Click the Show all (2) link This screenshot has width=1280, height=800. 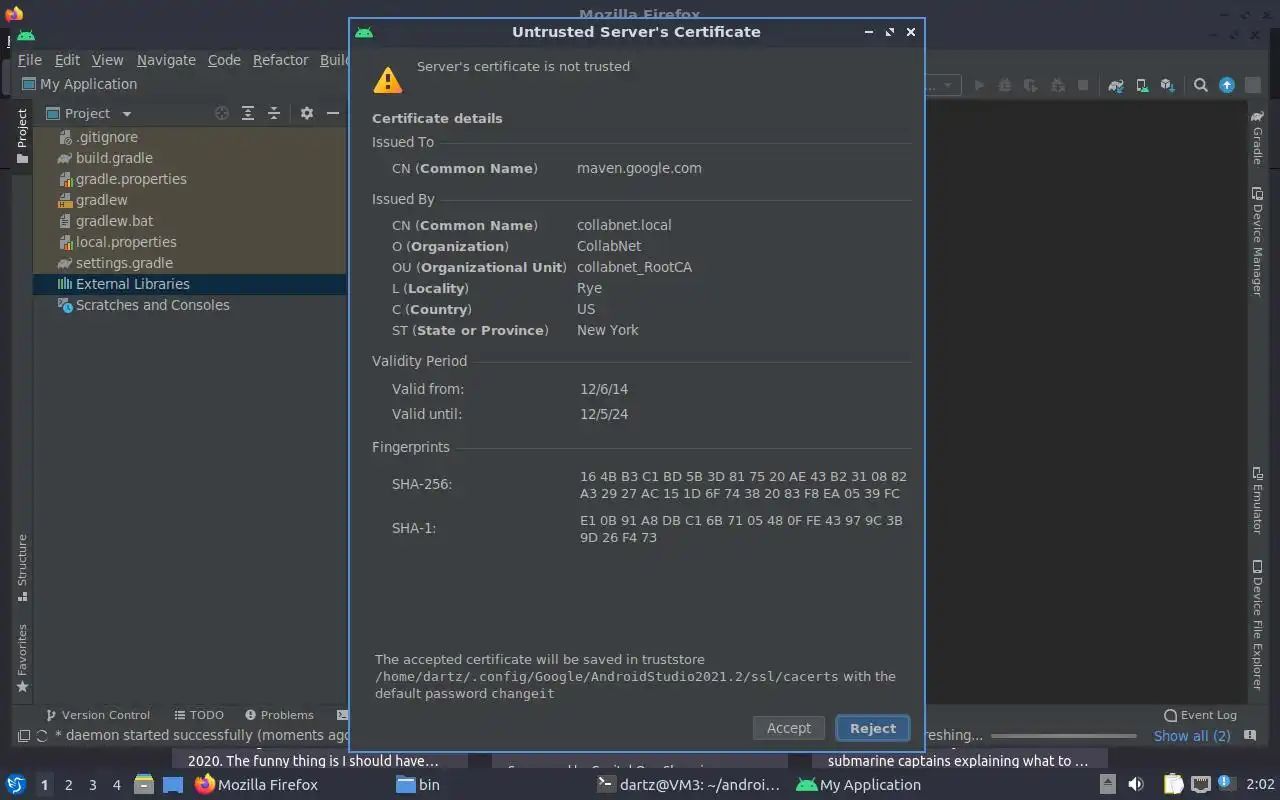pos(1192,736)
